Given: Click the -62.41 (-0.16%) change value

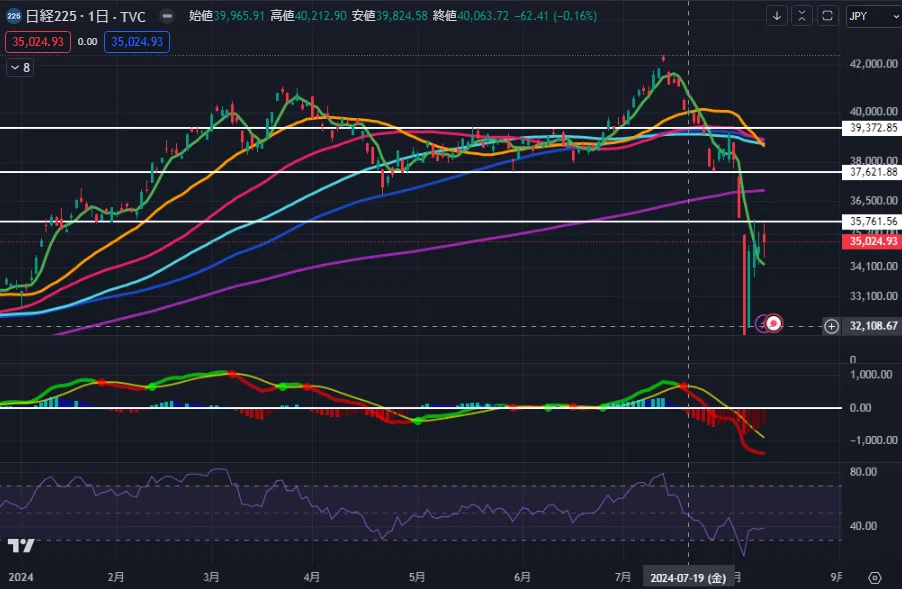Looking at the screenshot, I should [x=555, y=16].
